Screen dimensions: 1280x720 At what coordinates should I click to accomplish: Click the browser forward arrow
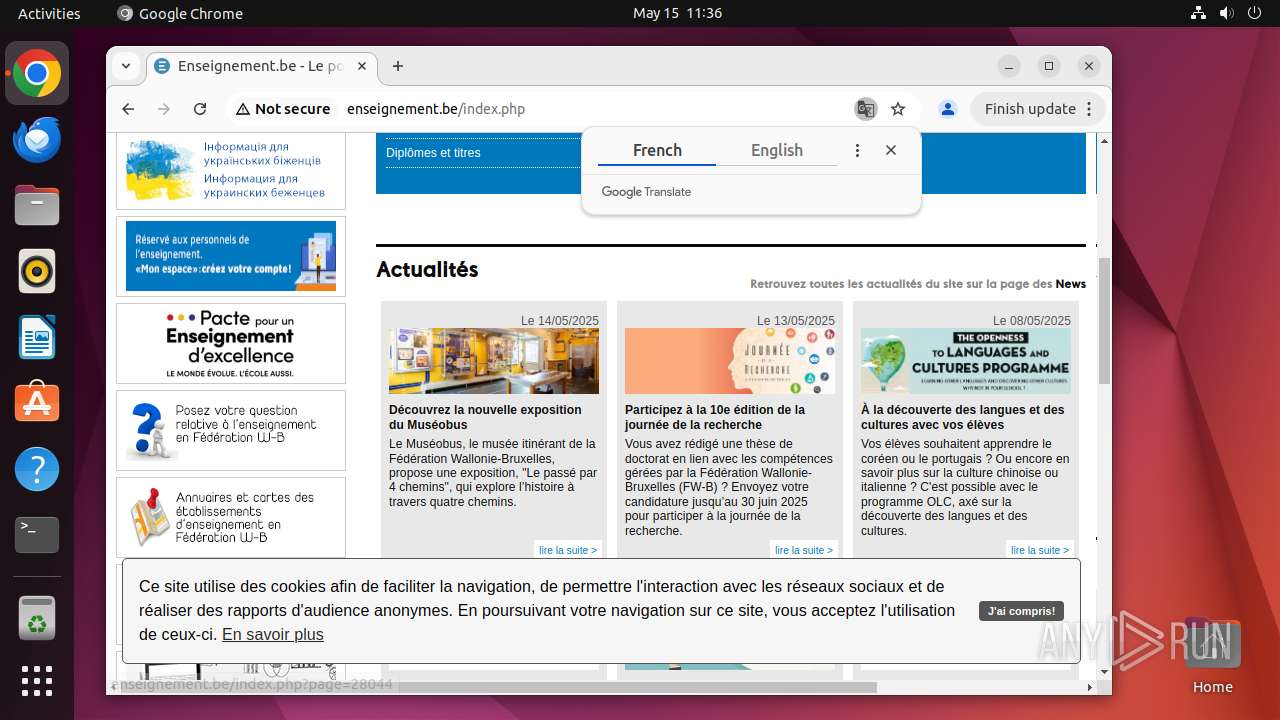click(x=164, y=109)
